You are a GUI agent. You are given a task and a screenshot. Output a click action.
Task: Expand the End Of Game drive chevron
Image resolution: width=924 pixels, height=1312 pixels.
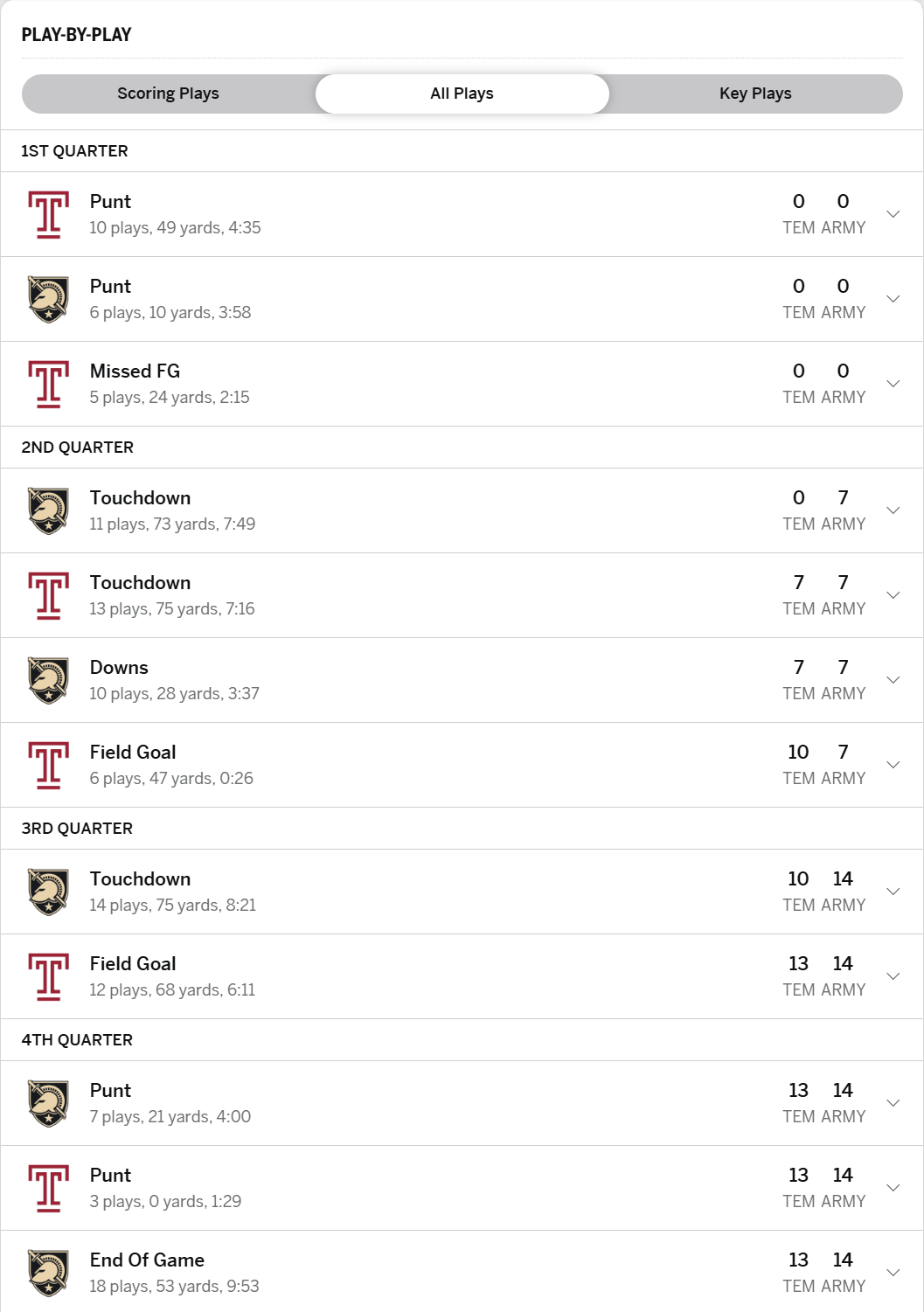[x=893, y=1273]
